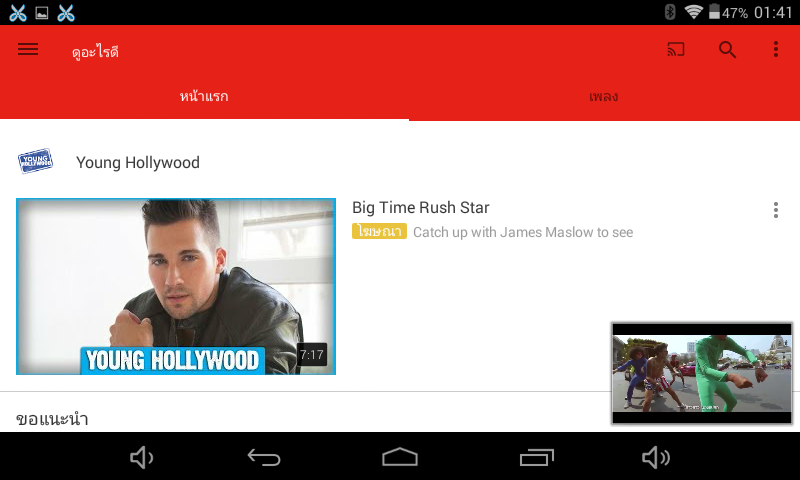The image size is (800, 480).
Task: Tap the Bluetooth status icon
Action: tap(670, 12)
